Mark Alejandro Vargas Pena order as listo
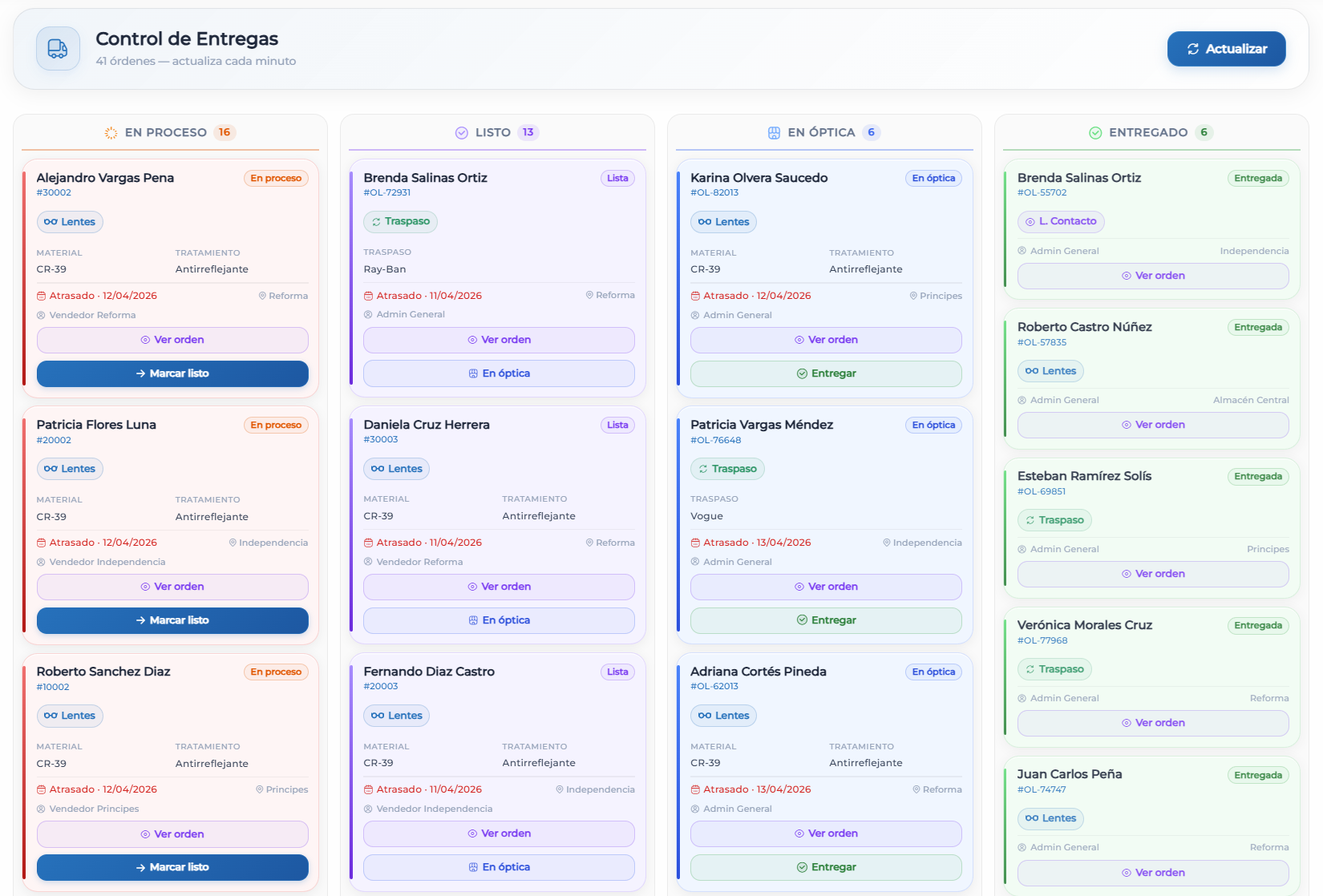The image size is (1323, 896). click(172, 373)
